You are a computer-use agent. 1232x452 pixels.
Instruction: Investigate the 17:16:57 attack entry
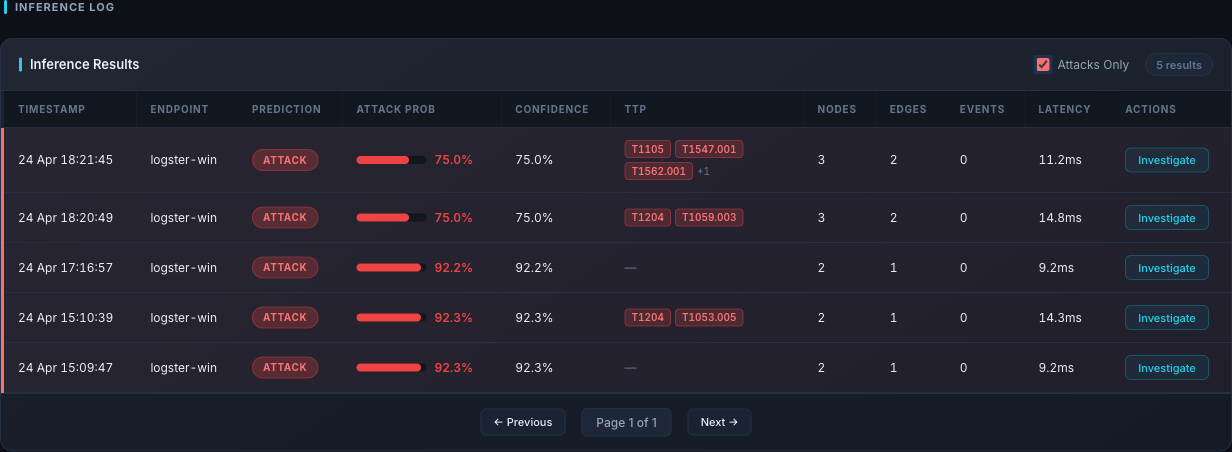[1167, 268]
